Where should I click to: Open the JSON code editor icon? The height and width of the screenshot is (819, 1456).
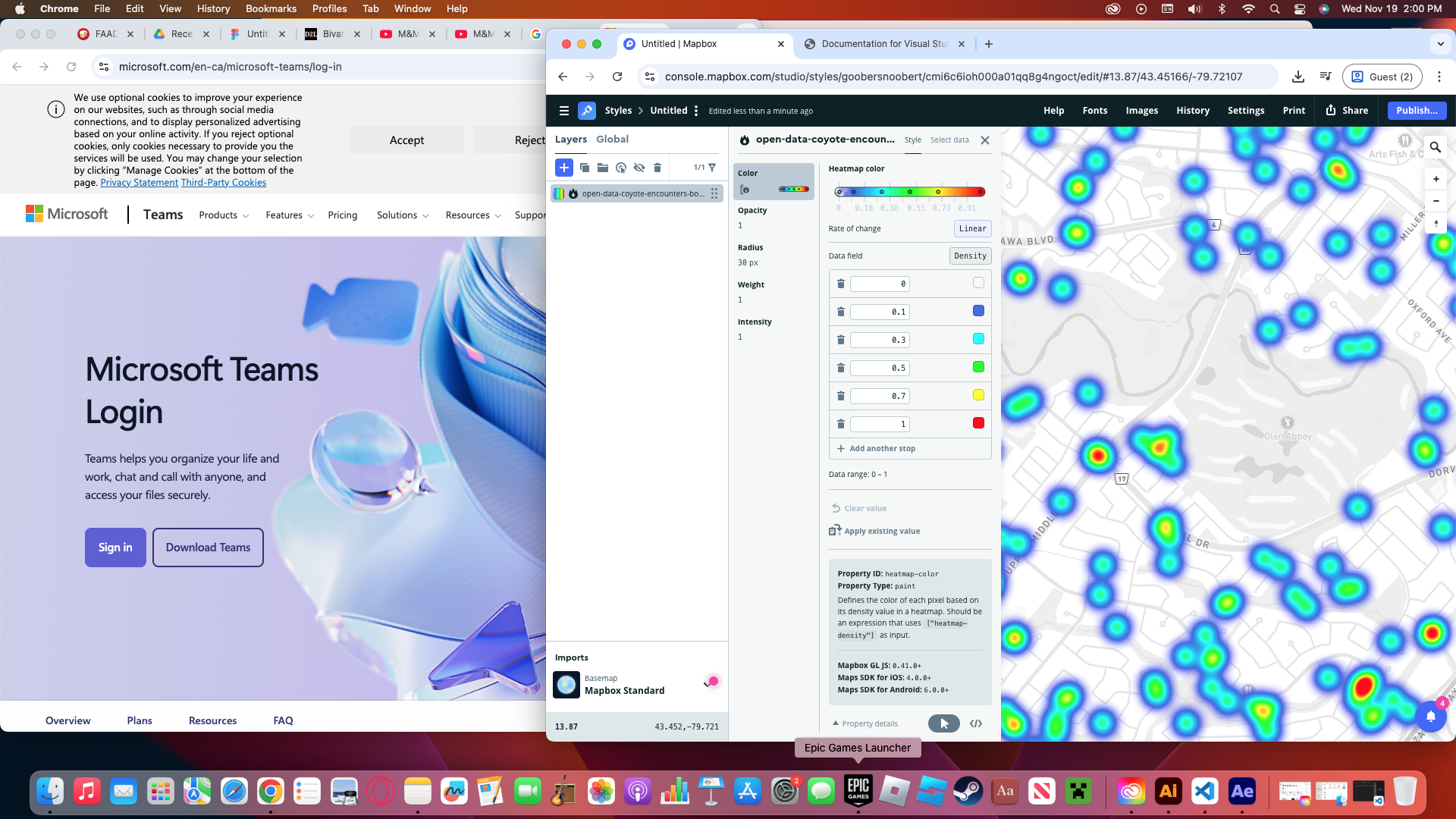pos(976,723)
